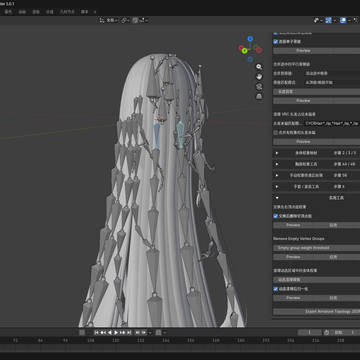Click the bottom blue negative Z gizmo circle
The height and width of the screenshot is (360, 360).
(x=250, y=60)
